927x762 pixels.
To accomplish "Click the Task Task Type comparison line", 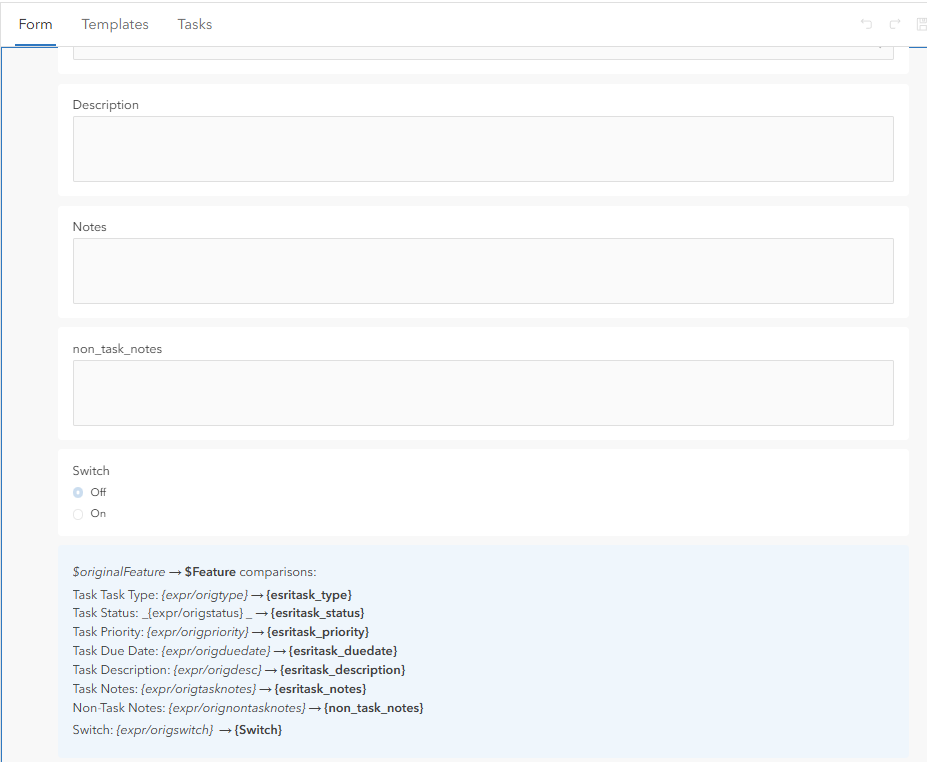I will coord(213,593).
